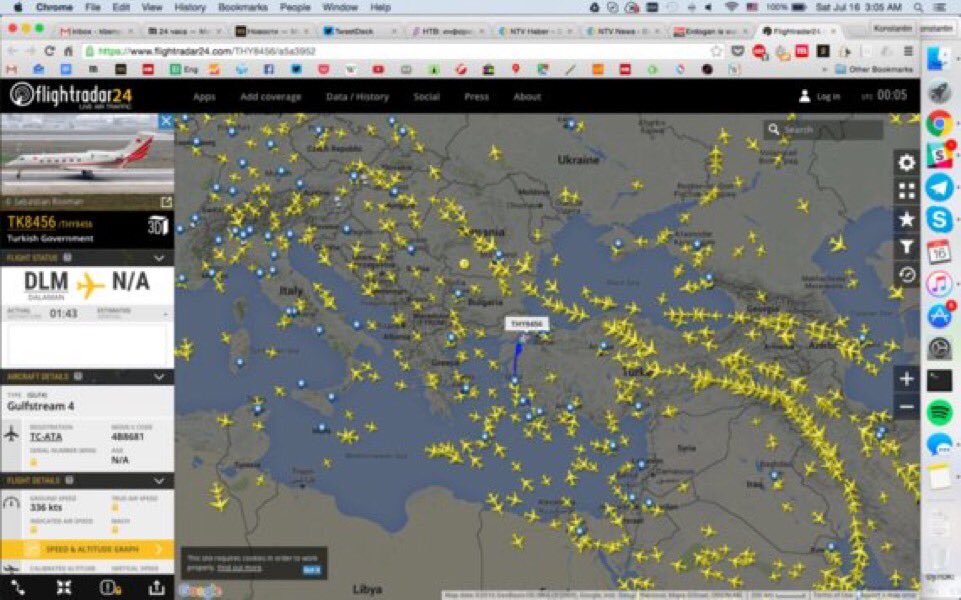Zoom in the map with plus

[x=906, y=379]
